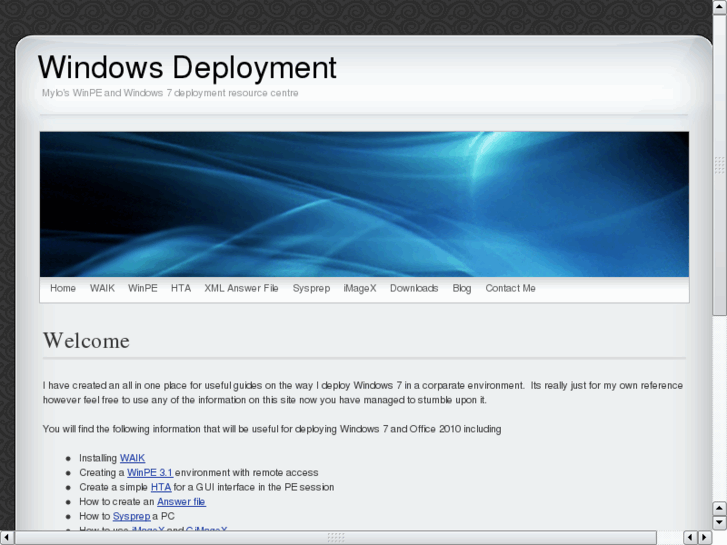Click the paragraph starting 'You will find the following information'
Viewport: 727px width, 545px height.
[272, 429]
